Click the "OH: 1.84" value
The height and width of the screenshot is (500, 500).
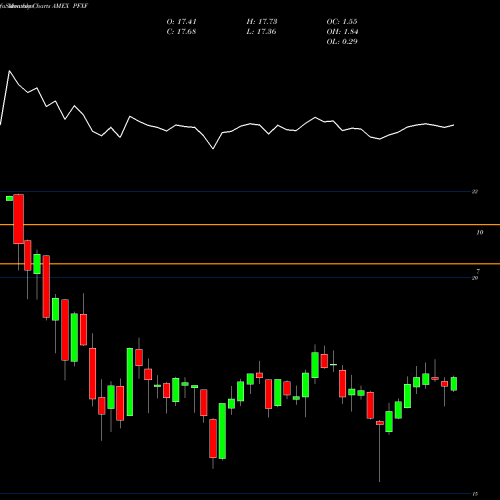click(x=342, y=32)
